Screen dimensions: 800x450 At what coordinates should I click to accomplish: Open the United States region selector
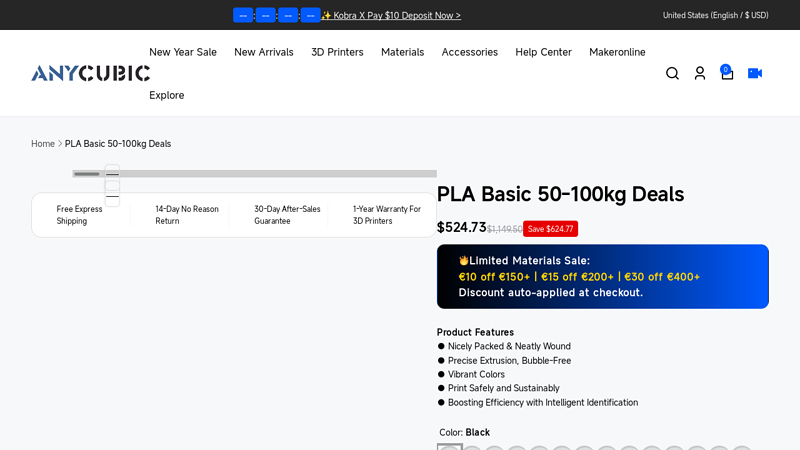[x=715, y=15]
